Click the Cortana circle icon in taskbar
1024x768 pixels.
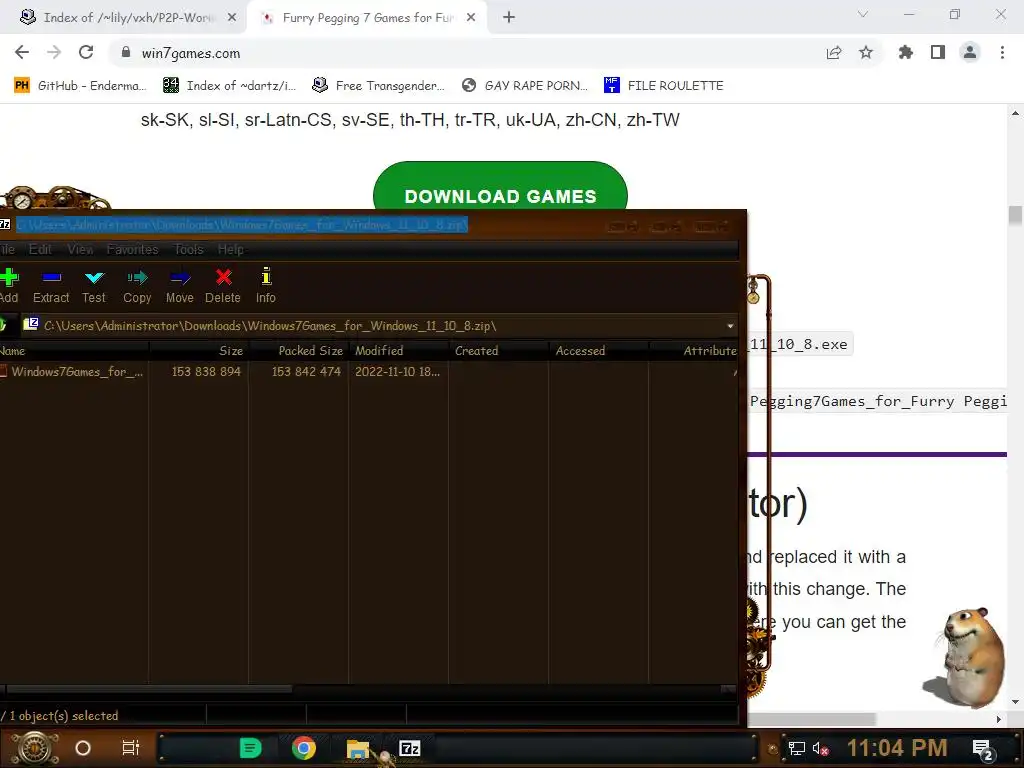click(83, 748)
